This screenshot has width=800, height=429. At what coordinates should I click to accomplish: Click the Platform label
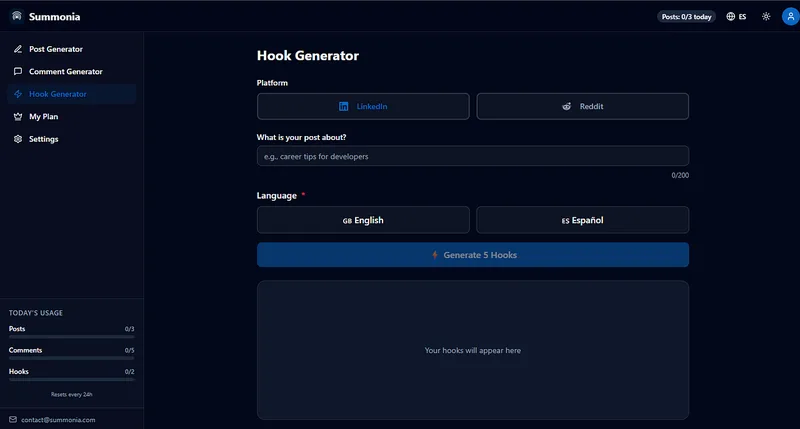point(272,83)
